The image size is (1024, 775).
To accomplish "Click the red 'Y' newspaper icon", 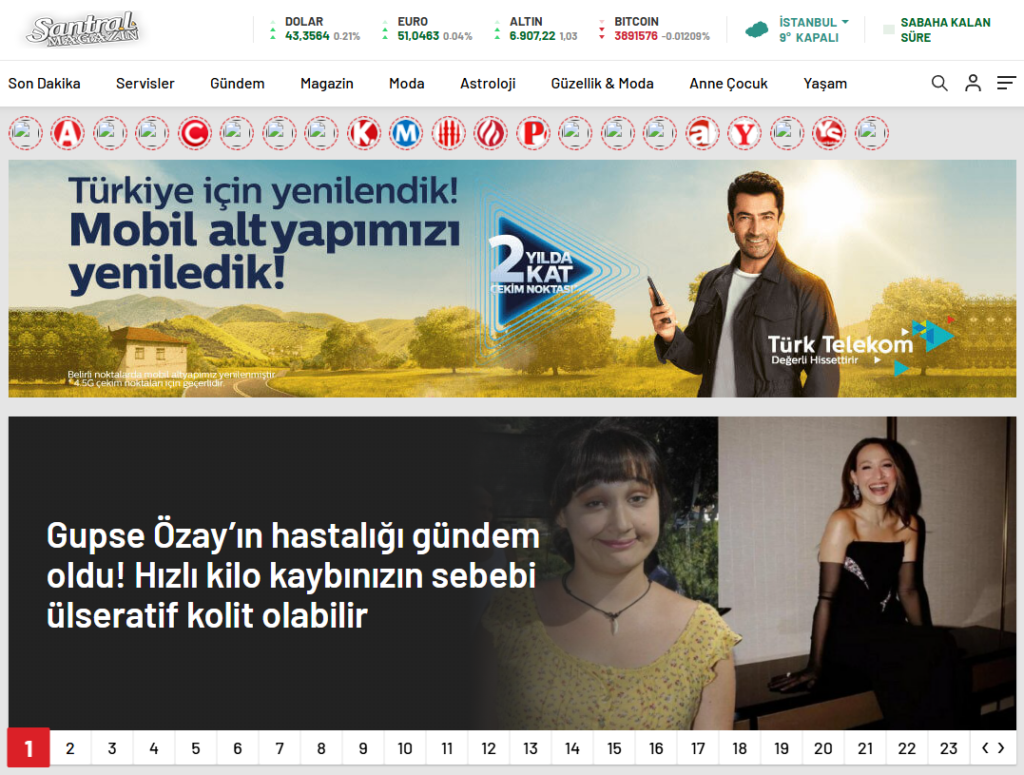I will pos(744,132).
